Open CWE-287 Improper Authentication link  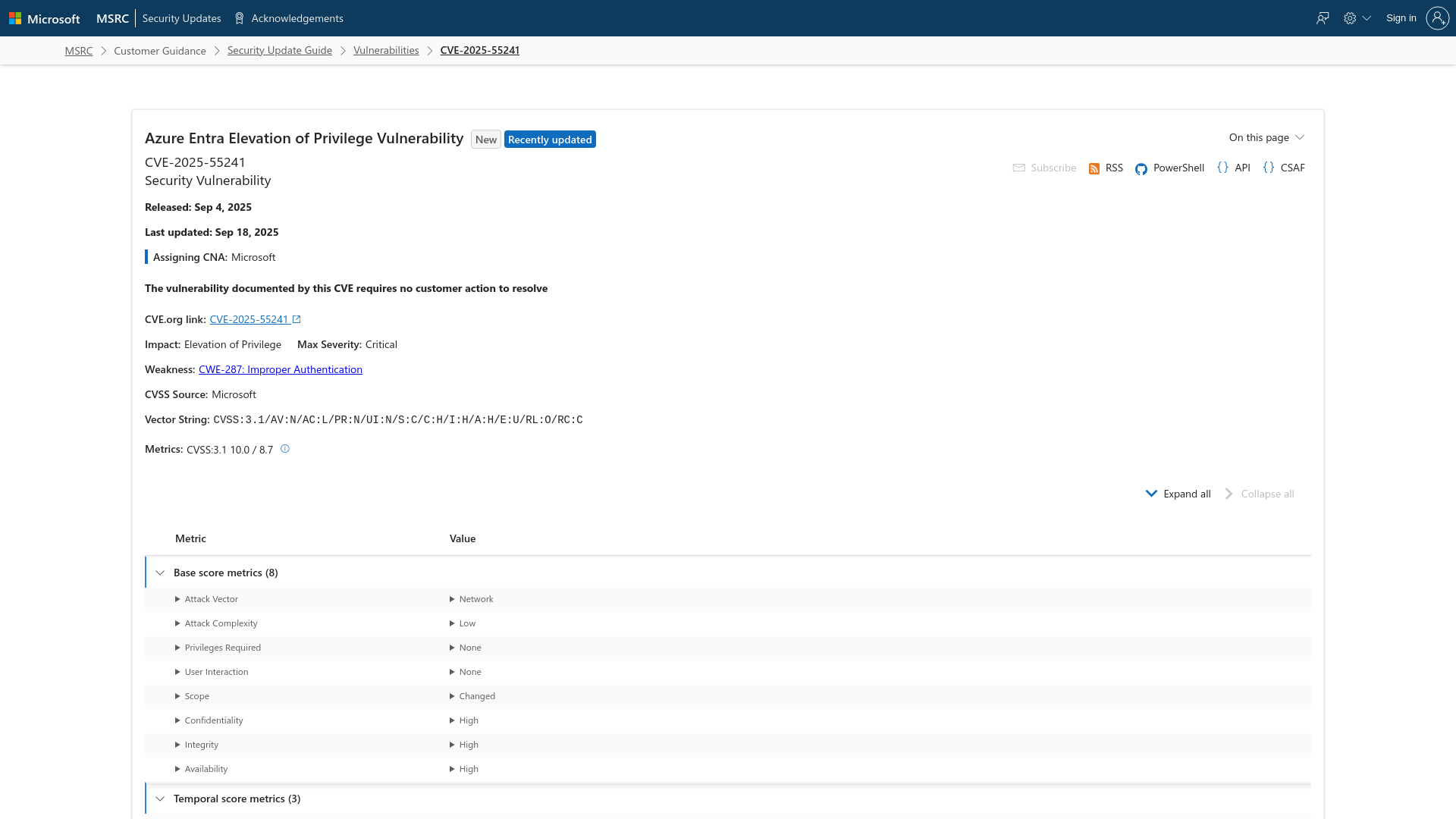coord(281,369)
